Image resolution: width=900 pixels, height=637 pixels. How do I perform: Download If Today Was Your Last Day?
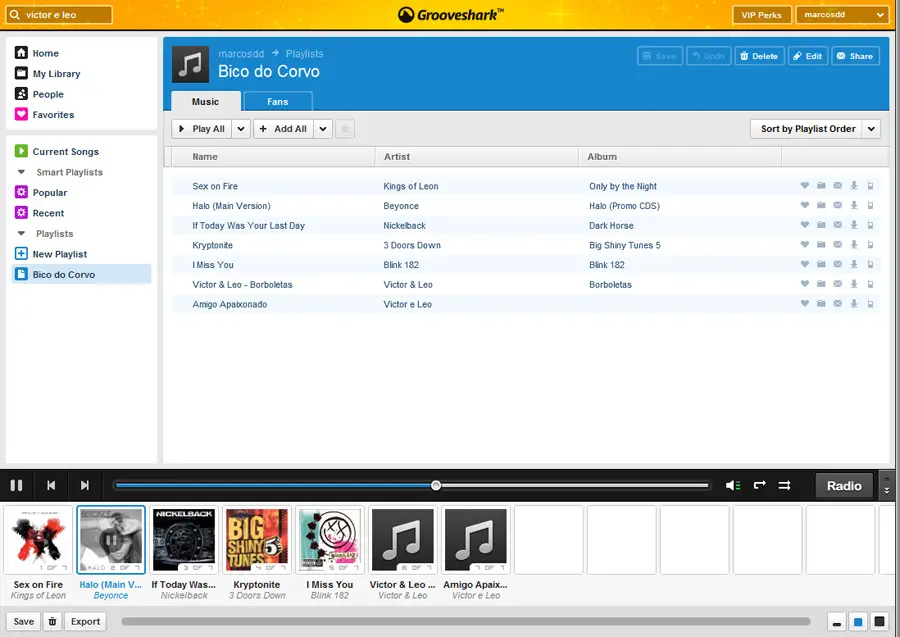point(854,225)
